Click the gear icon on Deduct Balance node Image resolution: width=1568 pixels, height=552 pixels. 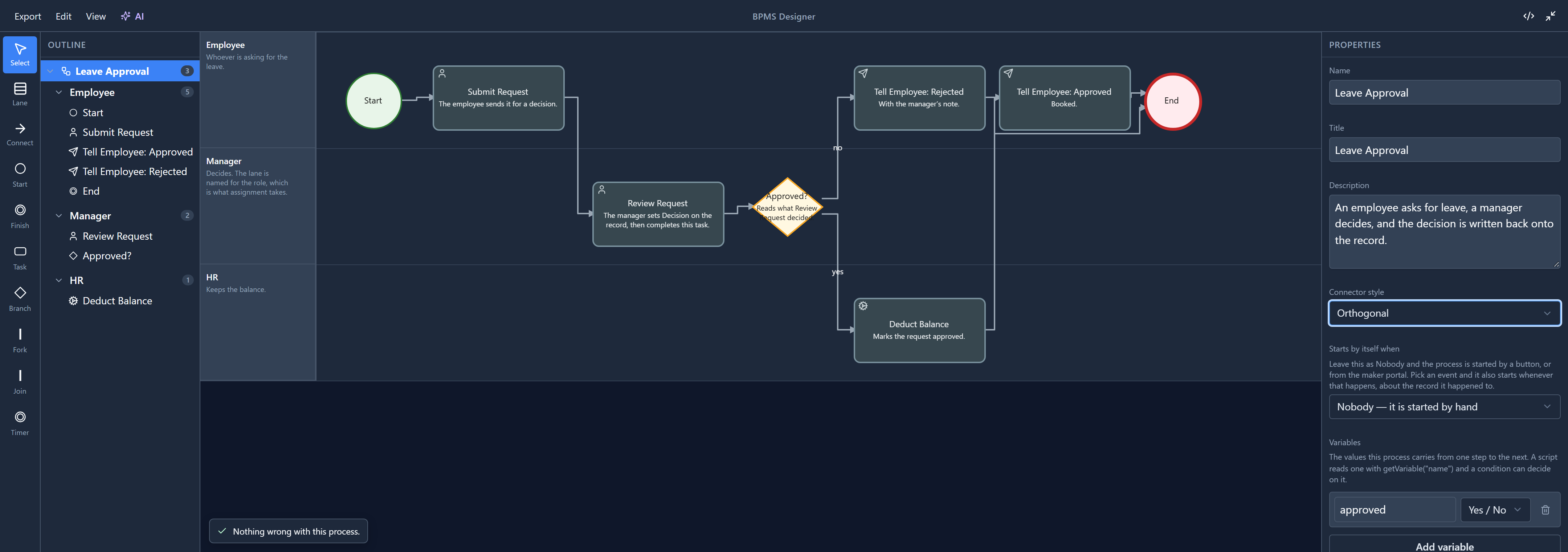click(x=863, y=306)
